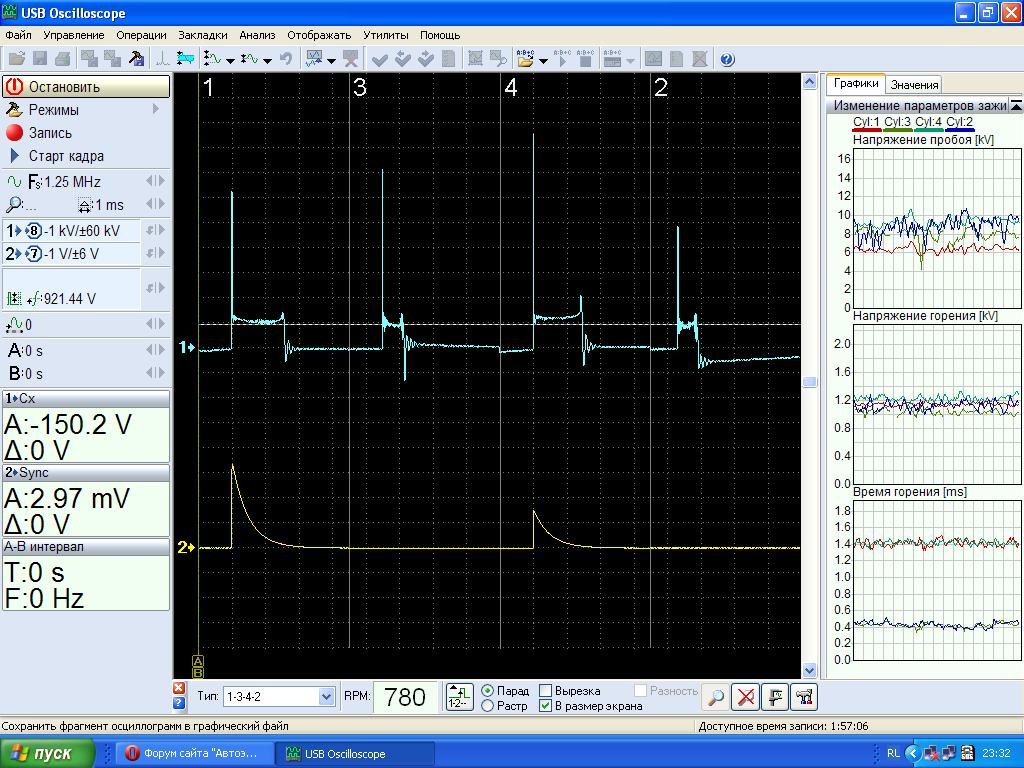Click the vertical scrollbar thumb beside the oscillogram

pos(810,382)
